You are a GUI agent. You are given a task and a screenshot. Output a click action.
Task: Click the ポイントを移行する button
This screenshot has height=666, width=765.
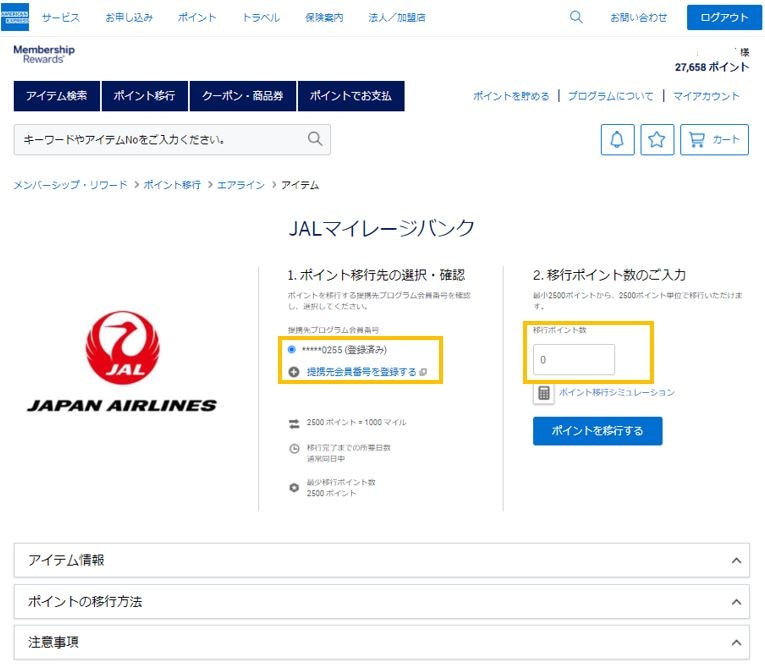click(x=597, y=431)
